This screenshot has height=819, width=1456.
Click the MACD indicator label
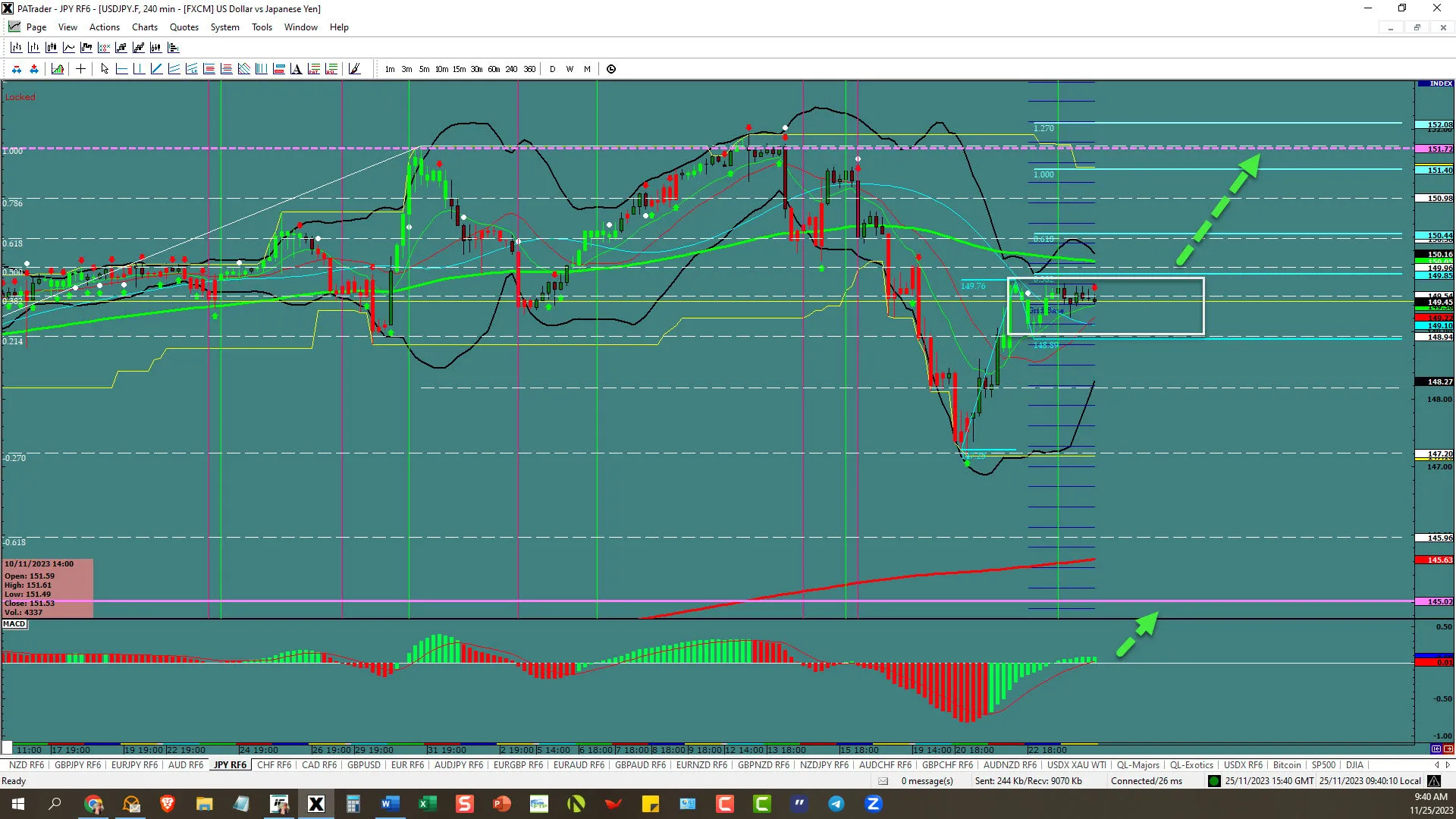click(x=14, y=624)
